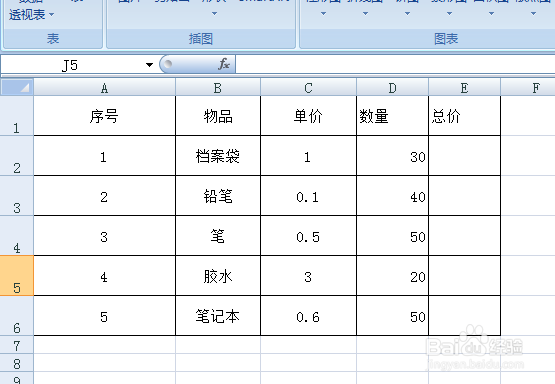
Task: Select the 胶水 cell
Action: [218, 276]
